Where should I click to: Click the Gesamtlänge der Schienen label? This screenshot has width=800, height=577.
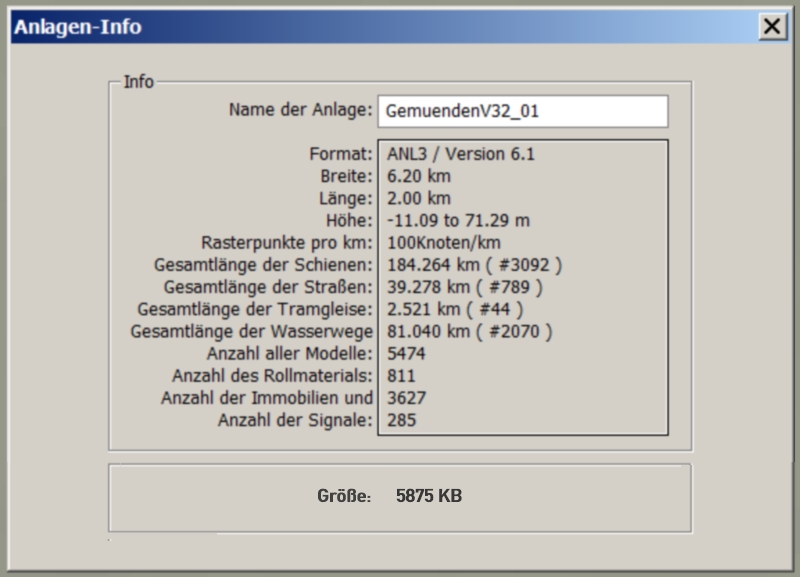[x=264, y=265]
